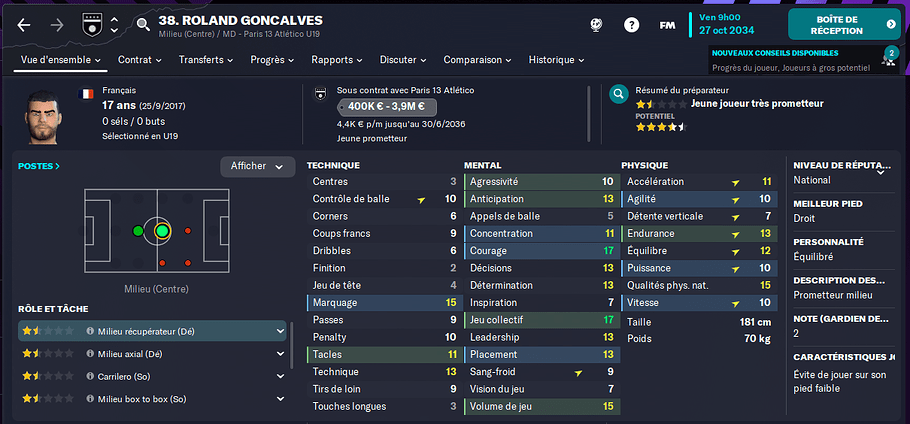Open the Comparaison menu
Viewport: 910px width, 424px height.
pyautogui.click(x=477, y=60)
